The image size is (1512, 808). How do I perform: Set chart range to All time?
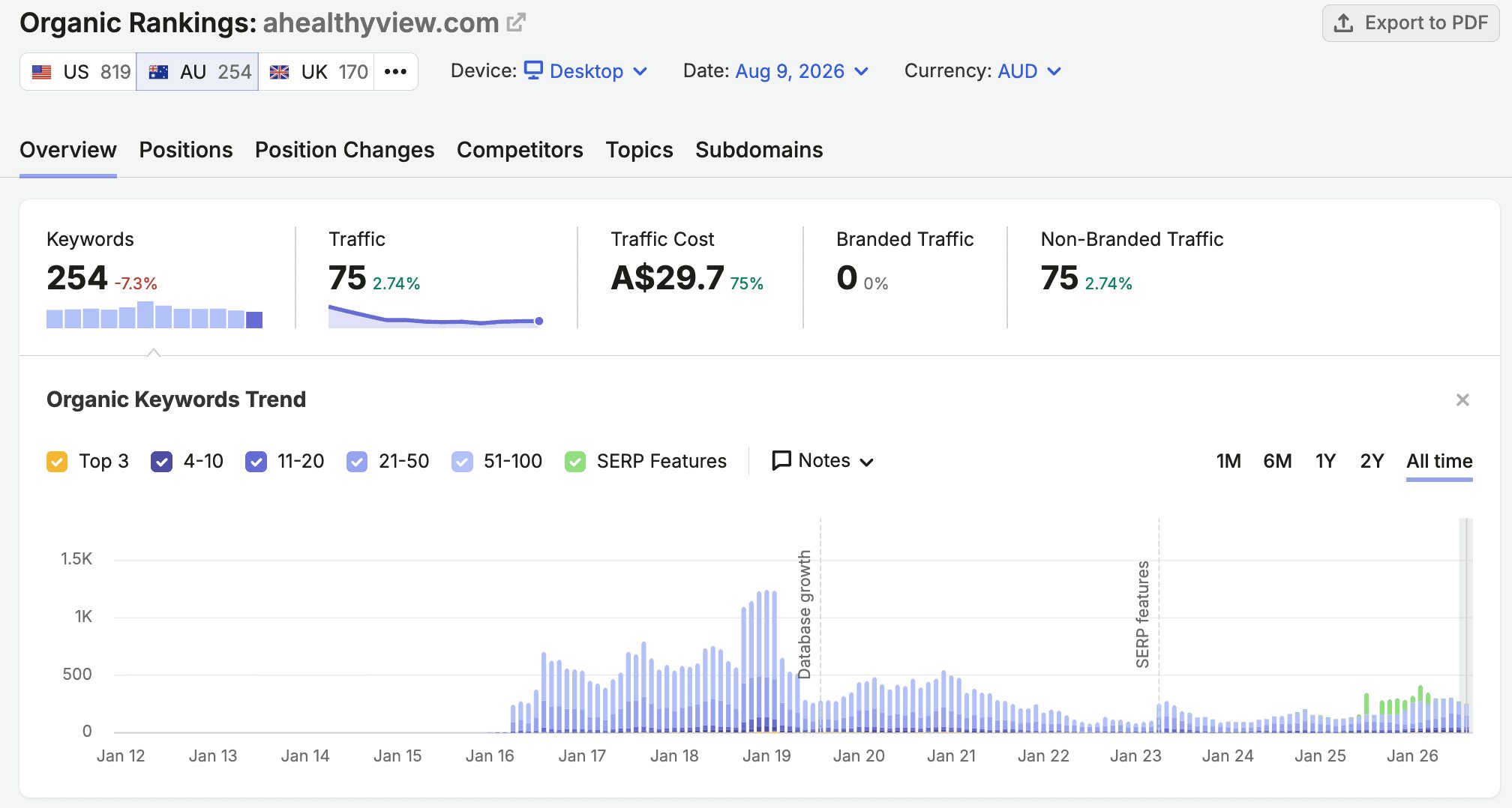pos(1439,461)
